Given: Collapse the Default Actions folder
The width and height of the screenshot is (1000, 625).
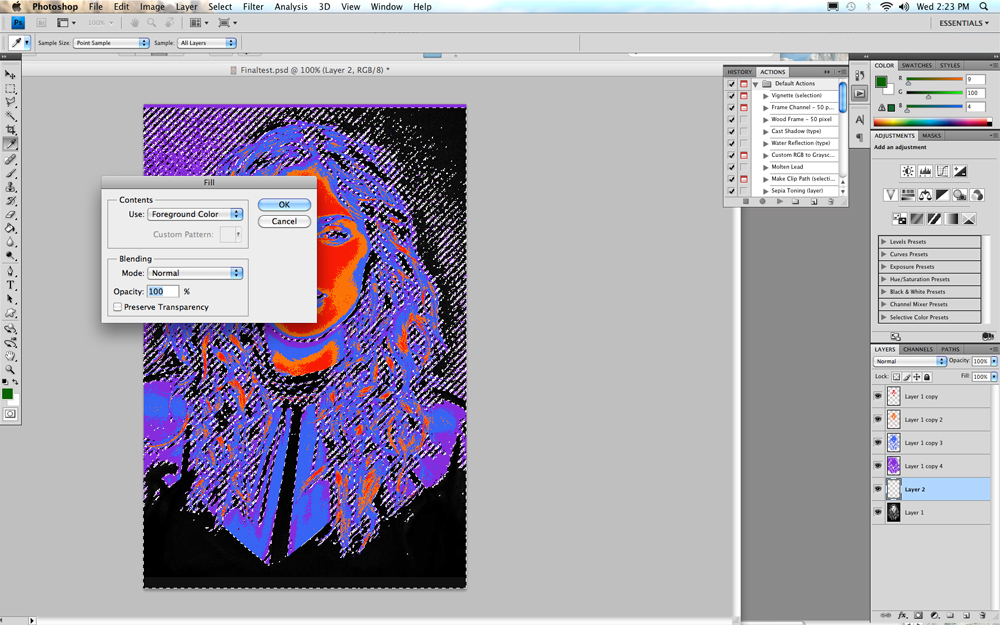Looking at the screenshot, I should [755, 84].
